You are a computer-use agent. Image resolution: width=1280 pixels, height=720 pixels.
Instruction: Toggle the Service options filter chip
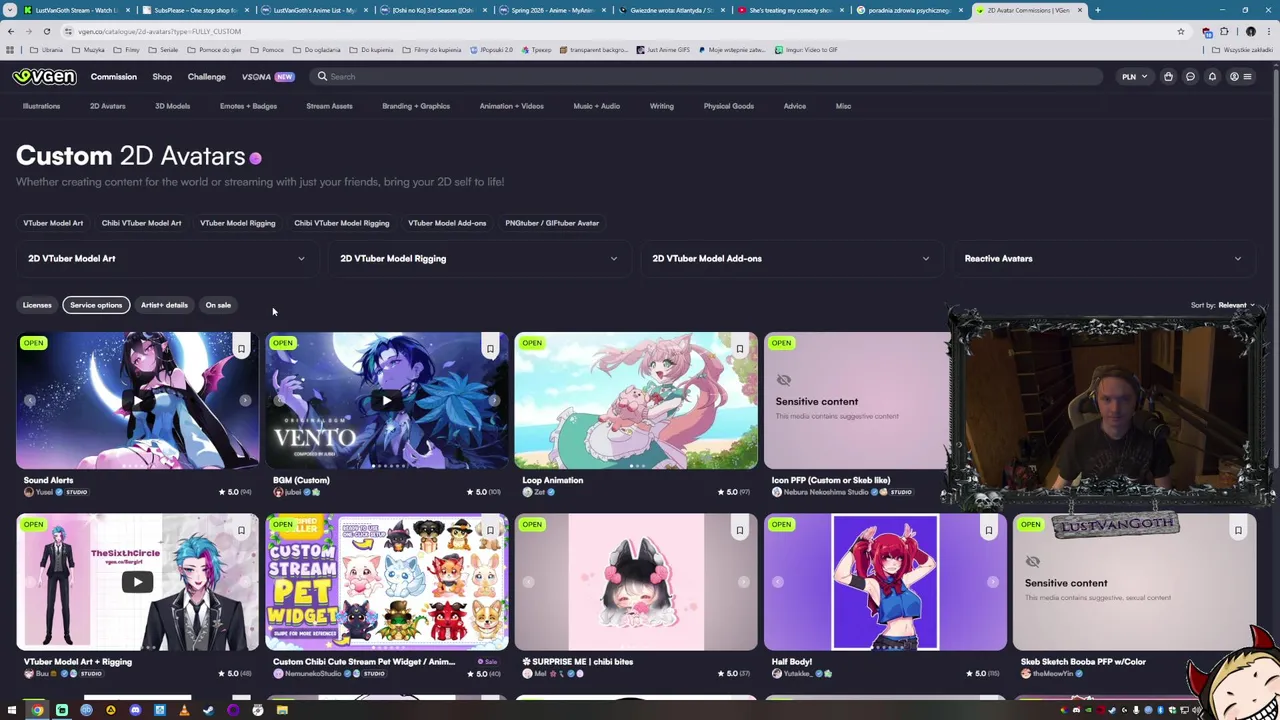pos(96,305)
